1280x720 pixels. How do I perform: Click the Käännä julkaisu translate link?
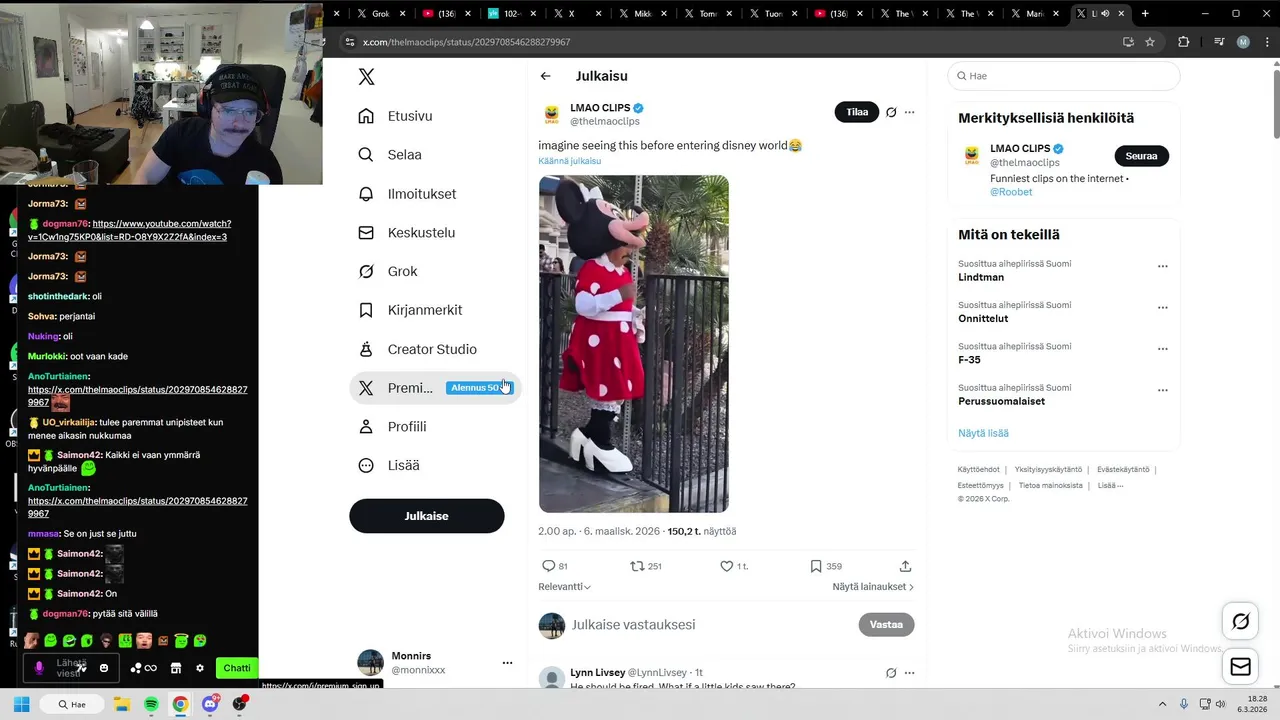pos(569,161)
